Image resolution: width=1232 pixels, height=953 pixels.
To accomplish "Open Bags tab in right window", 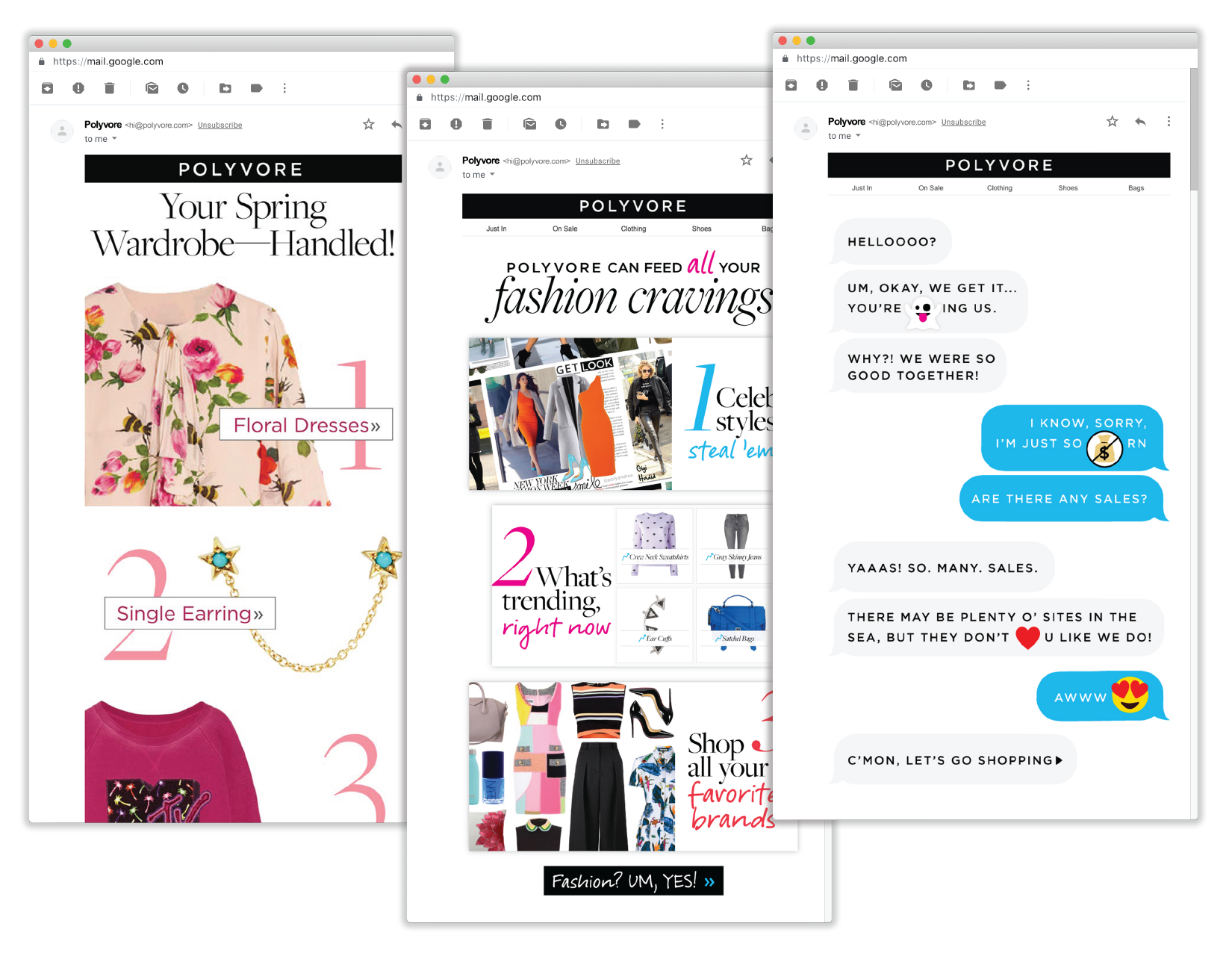I will (1136, 188).
